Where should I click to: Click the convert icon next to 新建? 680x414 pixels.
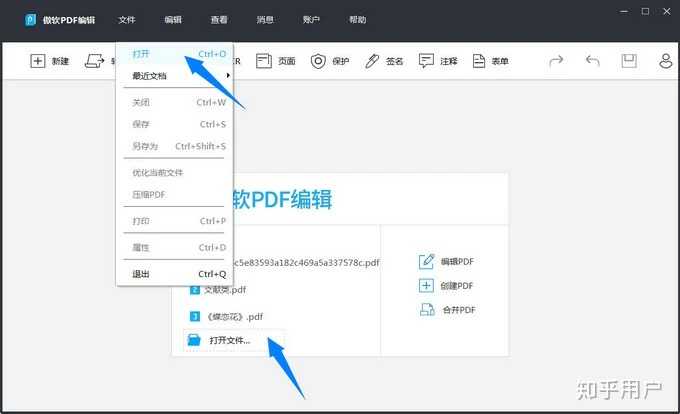[x=94, y=61]
